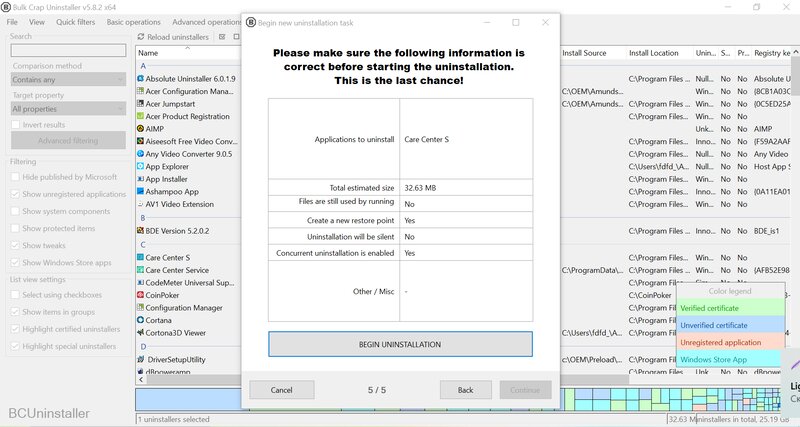Toggle Show Windows Store apps checkbox
800x427 pixels.
pyautogui.click(x=15, y=263)
